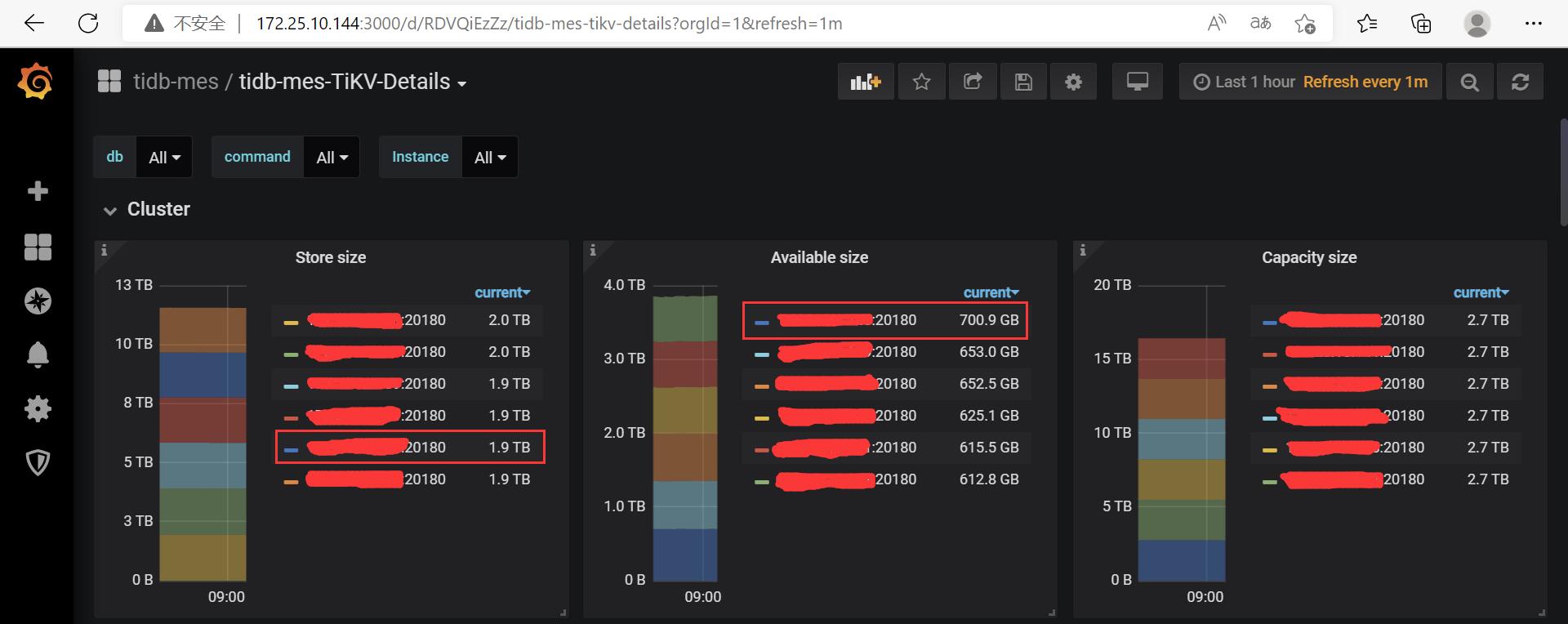Click the 612.8 GB series color swatch

coord(762,482)
